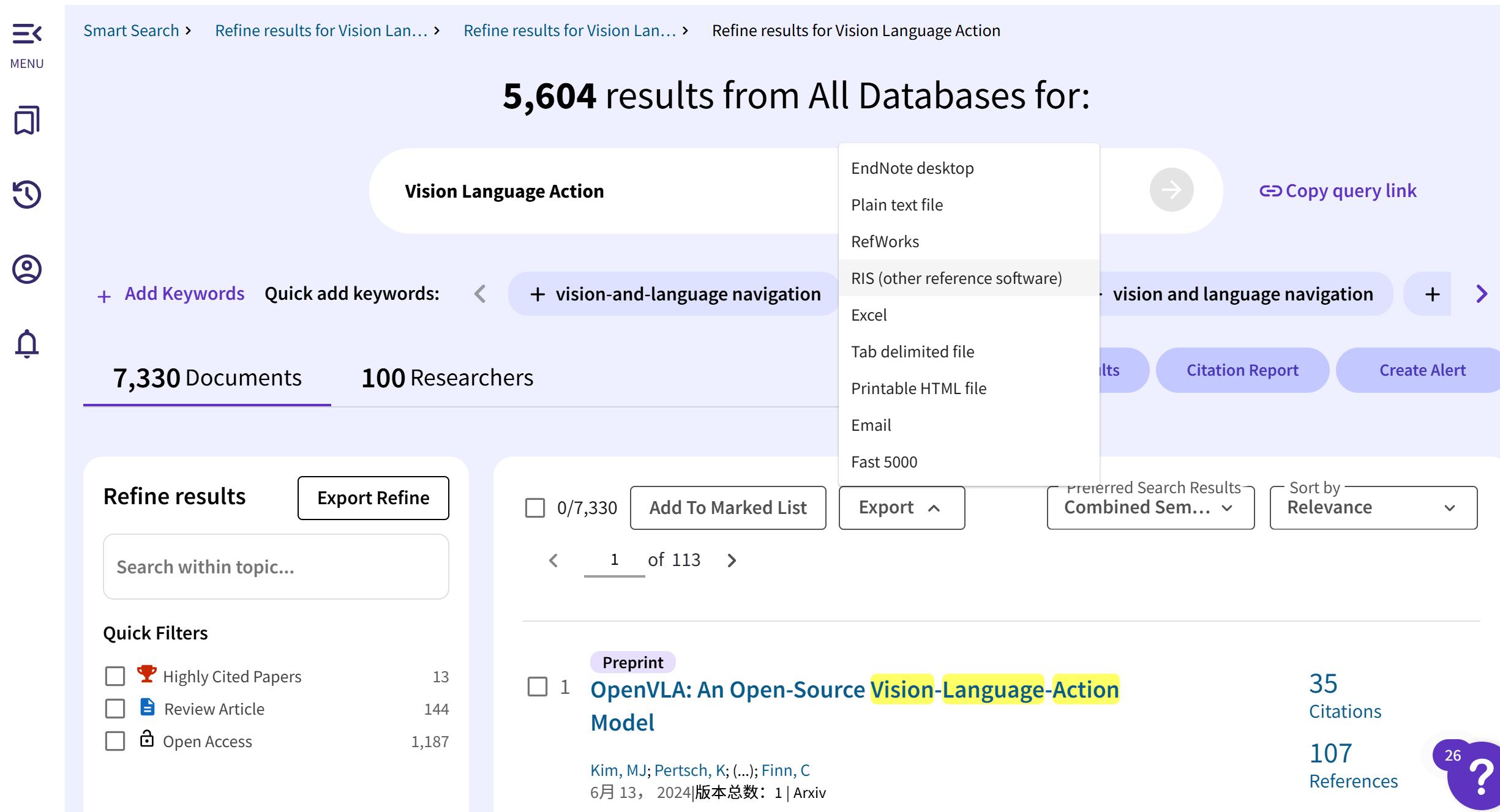Open the help question mark bubble
This screenshot has width=1500, height=812.
pos(1480,777)
